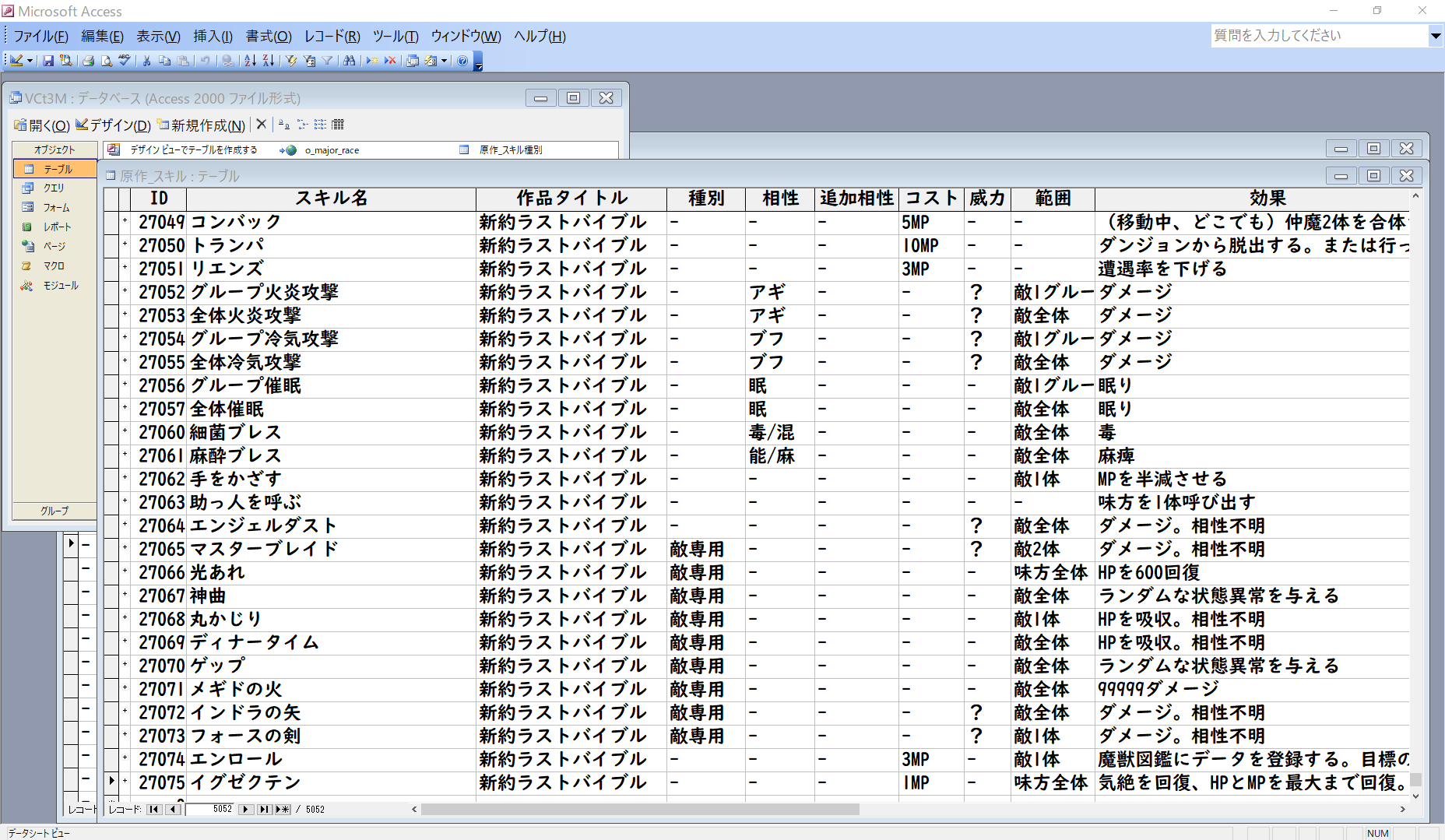Click the Copy toolbar icon
Viewport: 1445px width, 840px height.
(x=164, y=61)
